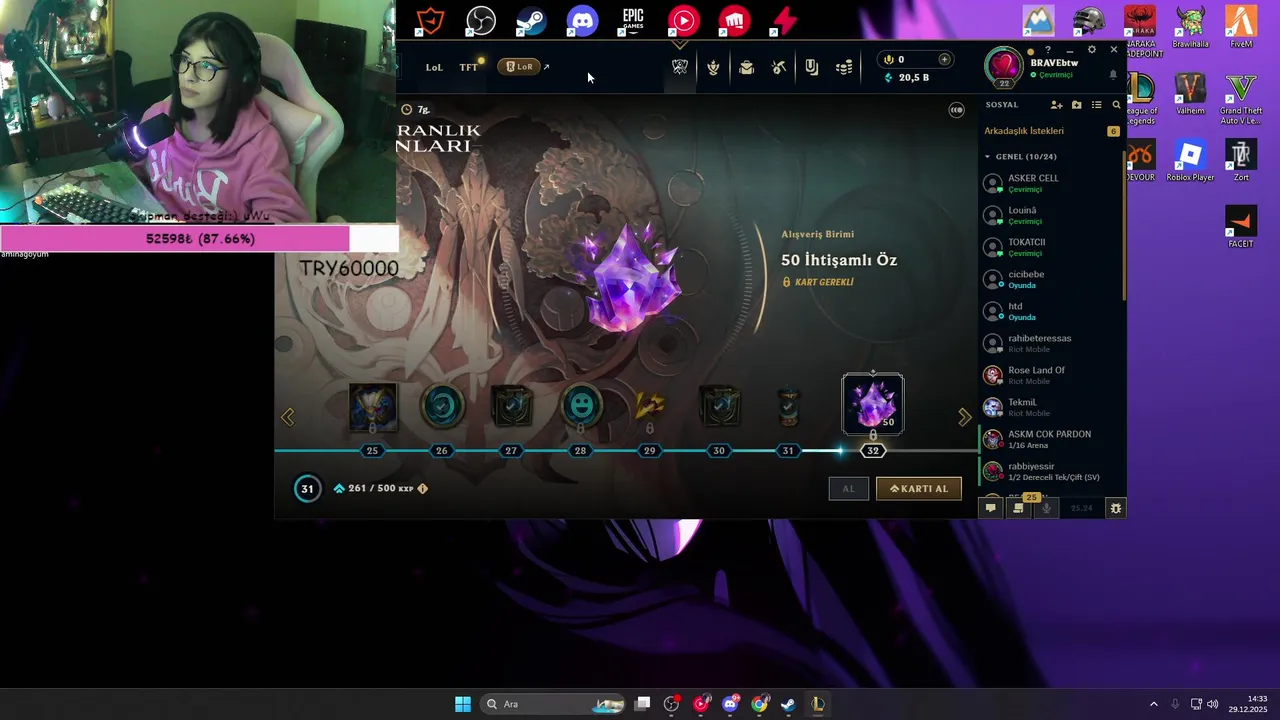Open the Store coins icon

[x=845, y=67]
